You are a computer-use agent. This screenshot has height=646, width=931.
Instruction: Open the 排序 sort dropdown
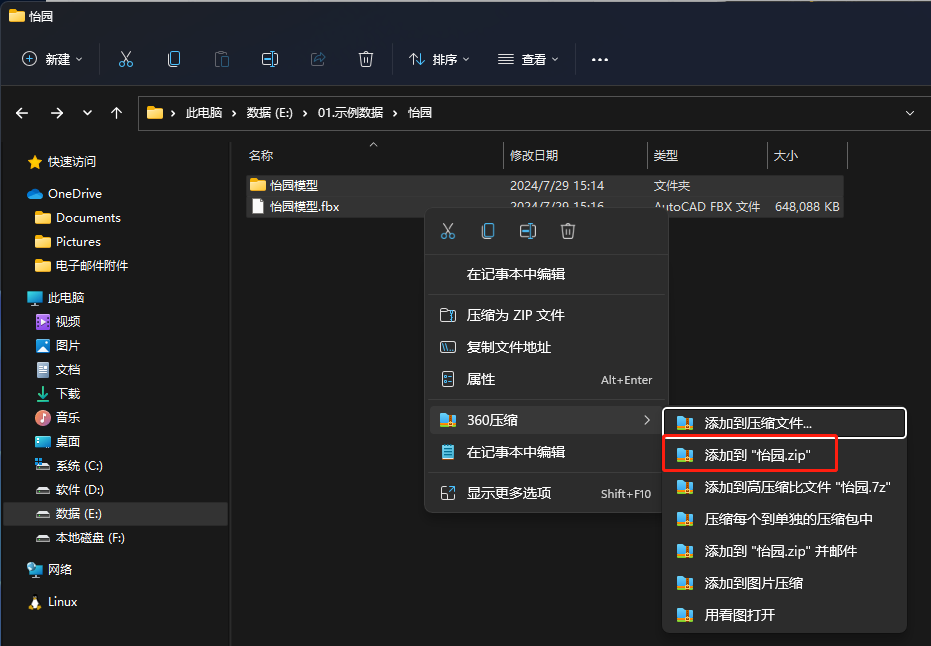(439, 59)
